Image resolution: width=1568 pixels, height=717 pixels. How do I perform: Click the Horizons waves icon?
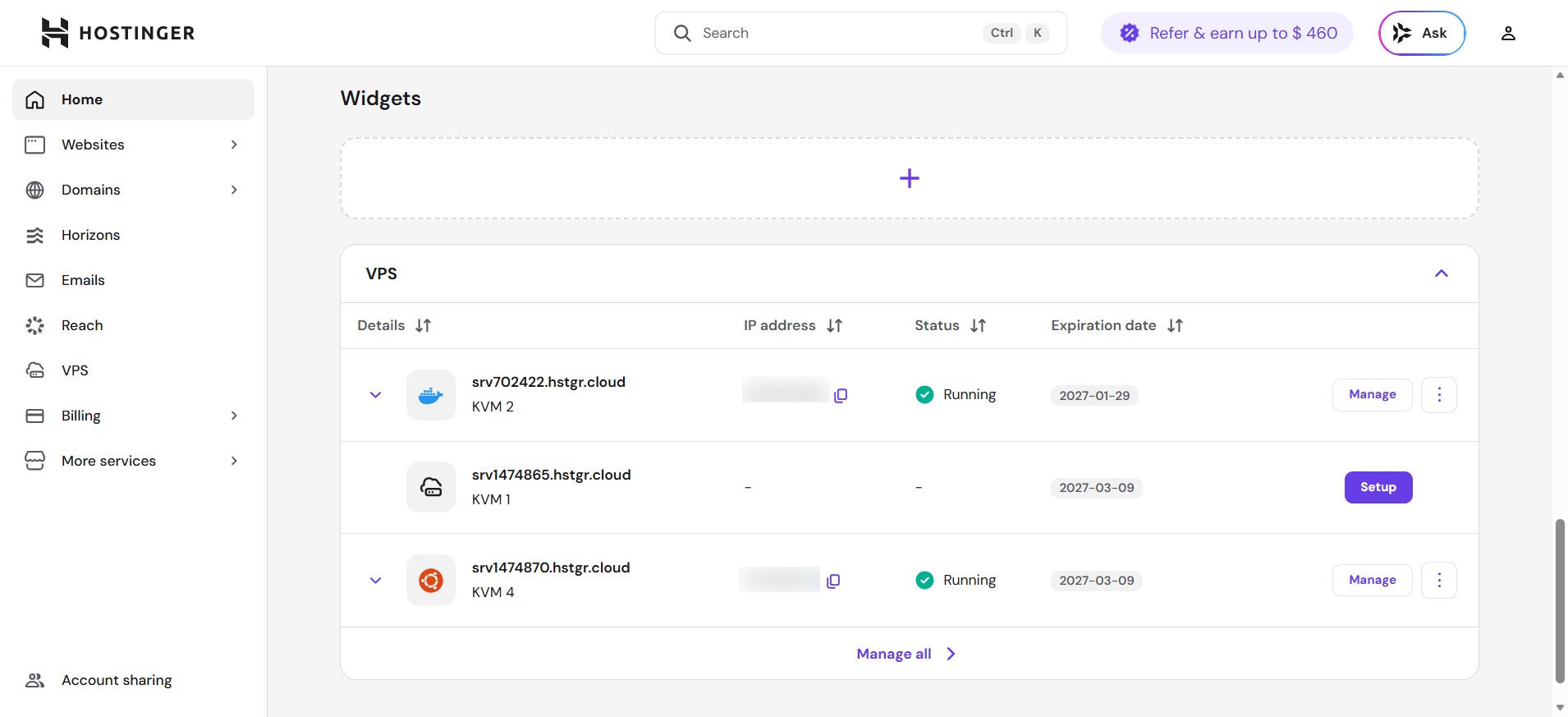click(34, 235)
